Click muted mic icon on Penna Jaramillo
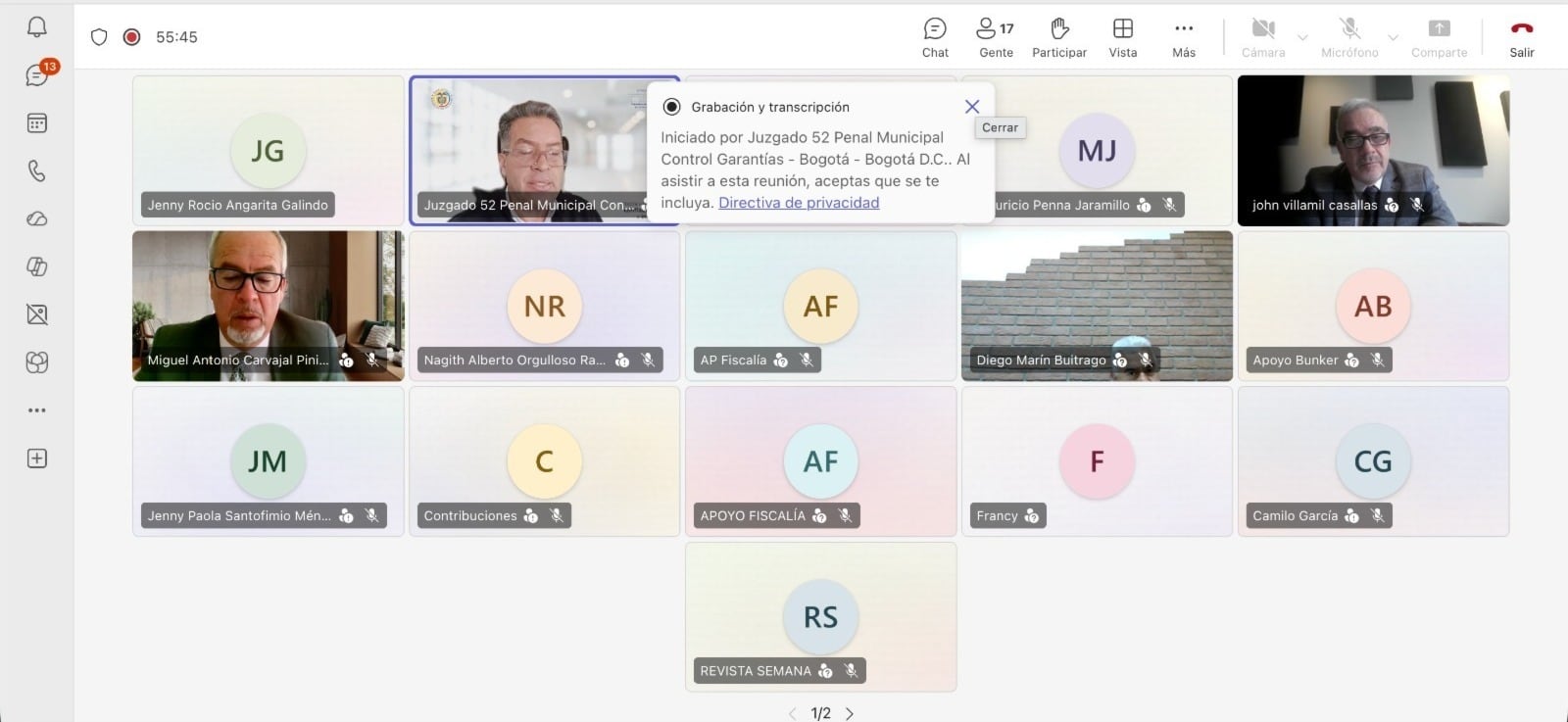This screenshot has width=1568, height=722. [x=1169, y=205]
